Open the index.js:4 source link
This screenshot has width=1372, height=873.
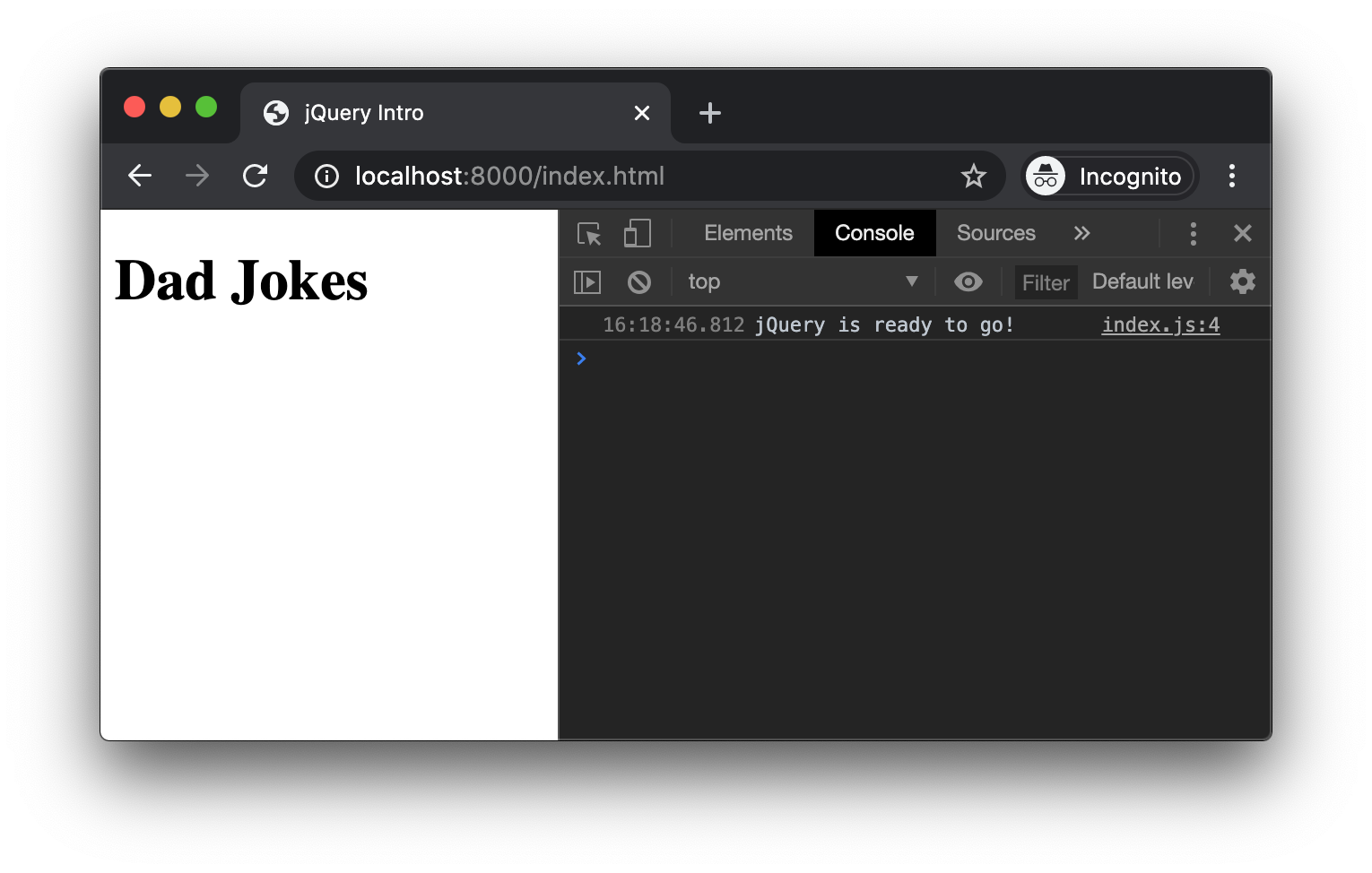[x=1160, y=325]
